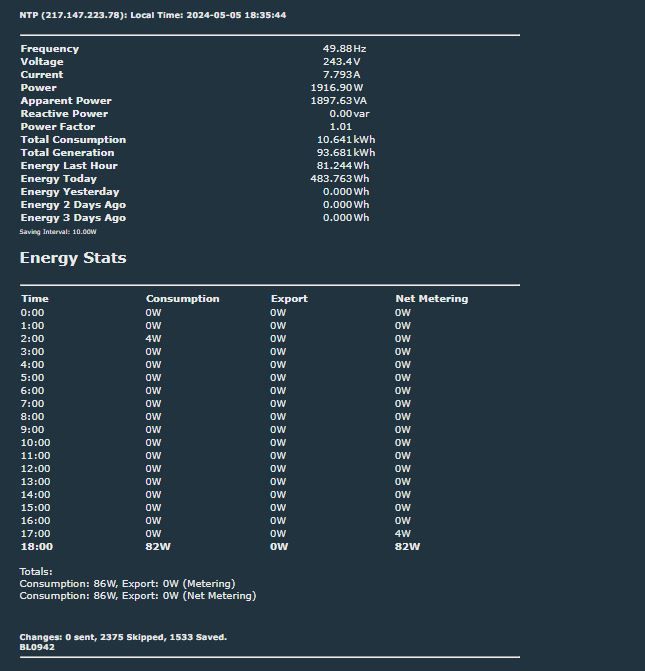Viewport: 645px width, 671px height.
Task: Select the Apparent Power value 1897.63
Action: point(331,101)
